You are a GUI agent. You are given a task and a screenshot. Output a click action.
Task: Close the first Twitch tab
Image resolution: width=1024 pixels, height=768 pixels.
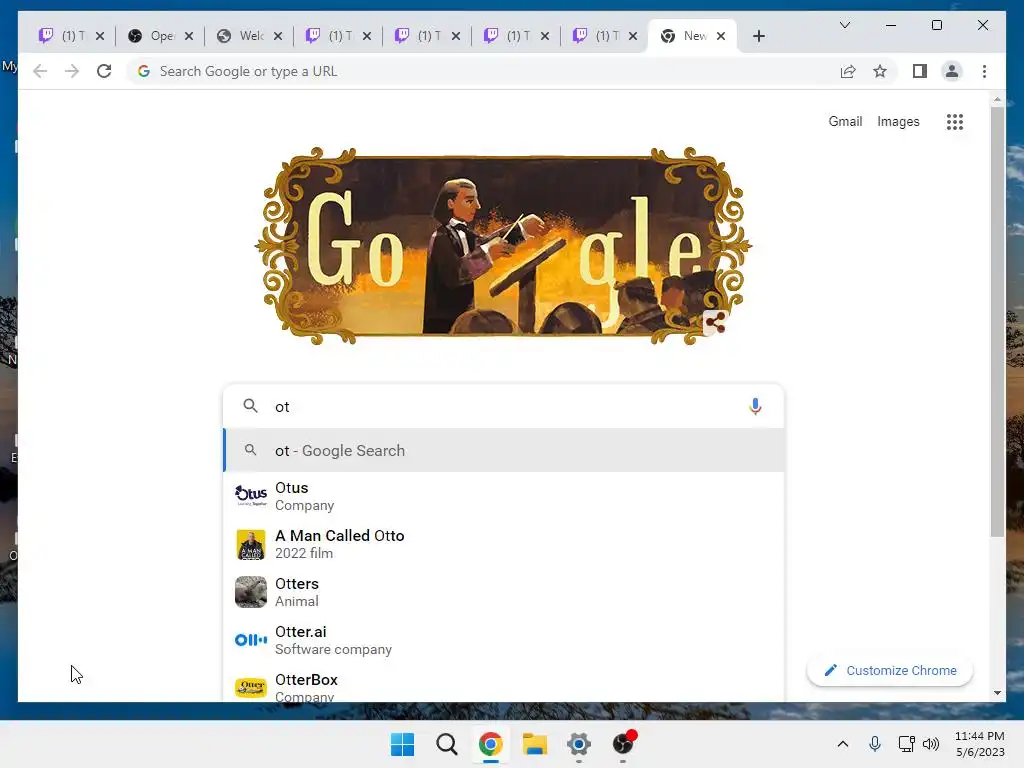point(100,36)
